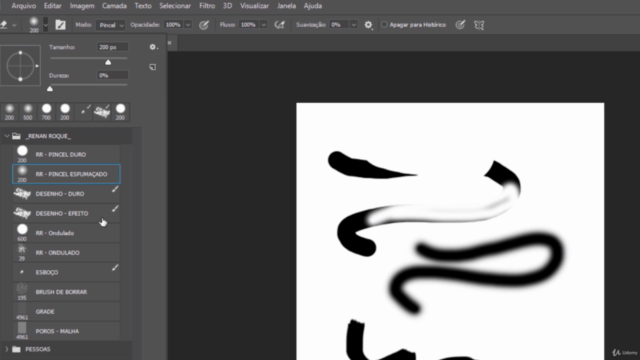Collapse the _RENAN ROQUE_ brush folder
The height and width of the screenshot is (360, 640).
click(x=7, y=136)
